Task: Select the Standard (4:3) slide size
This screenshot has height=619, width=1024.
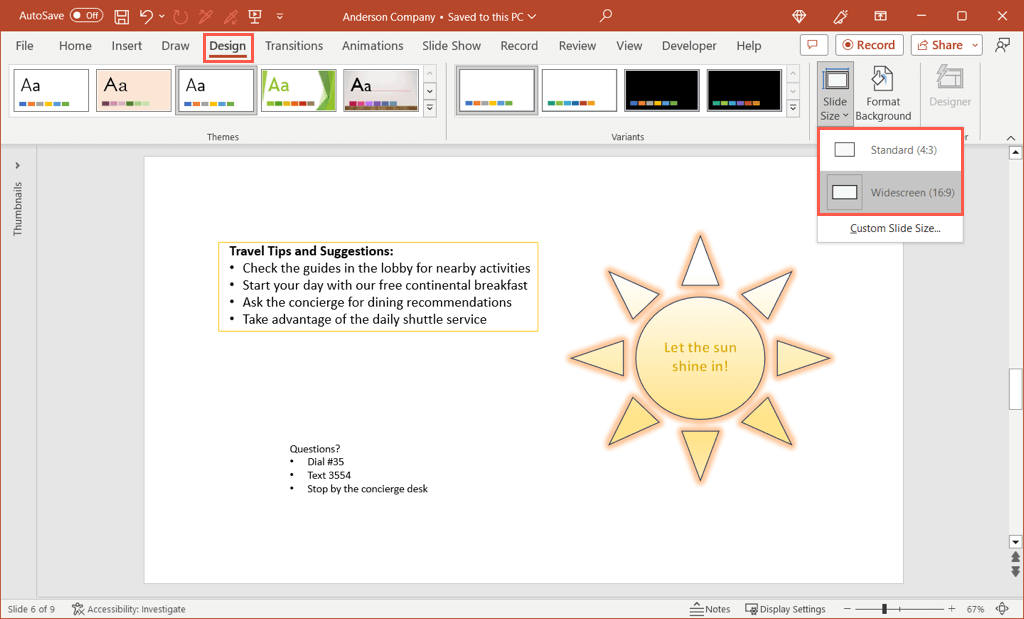Action: point(890,150)
